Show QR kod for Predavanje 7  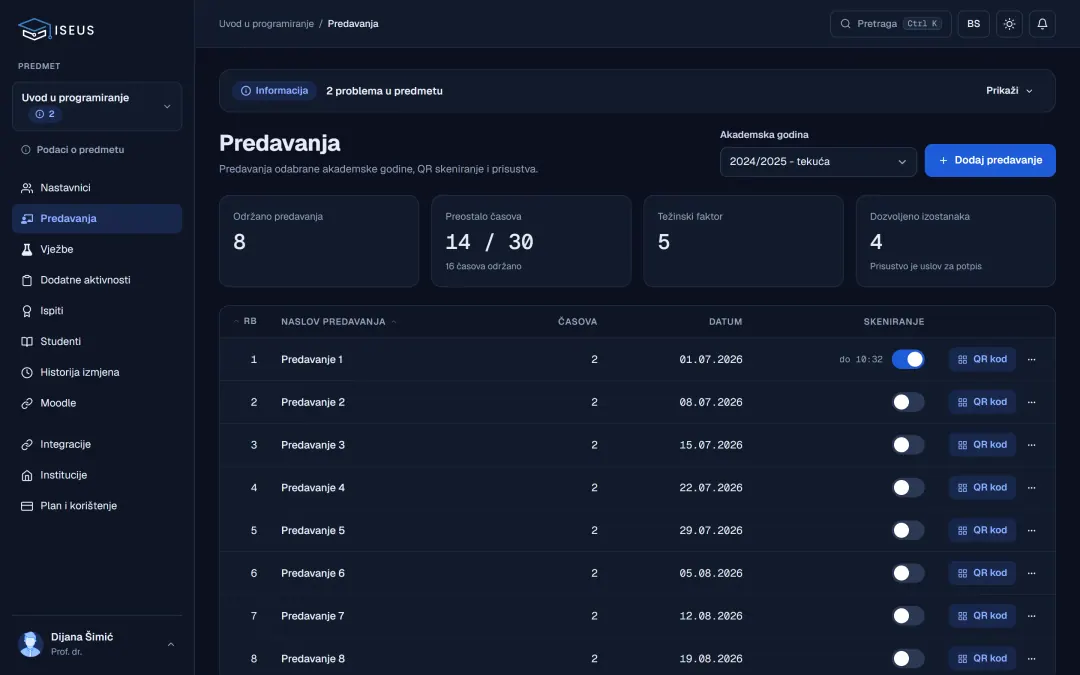click(x=982, y=616)
